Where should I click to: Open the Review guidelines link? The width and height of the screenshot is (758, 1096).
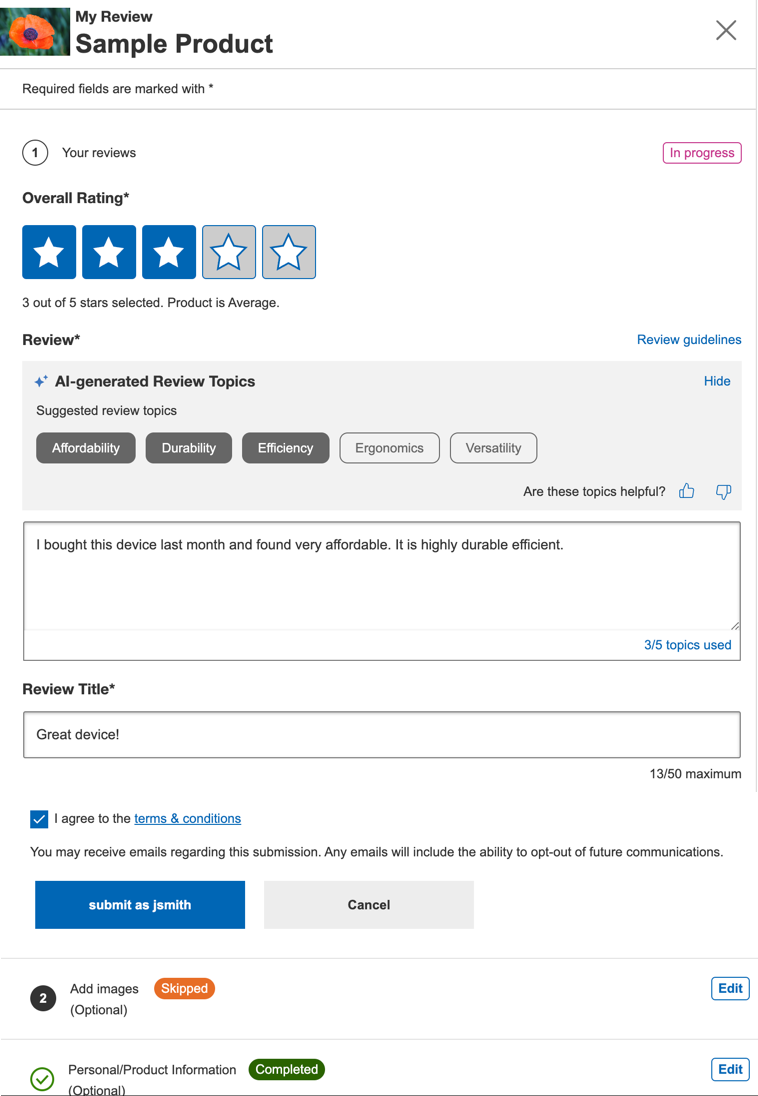point(689,340)
